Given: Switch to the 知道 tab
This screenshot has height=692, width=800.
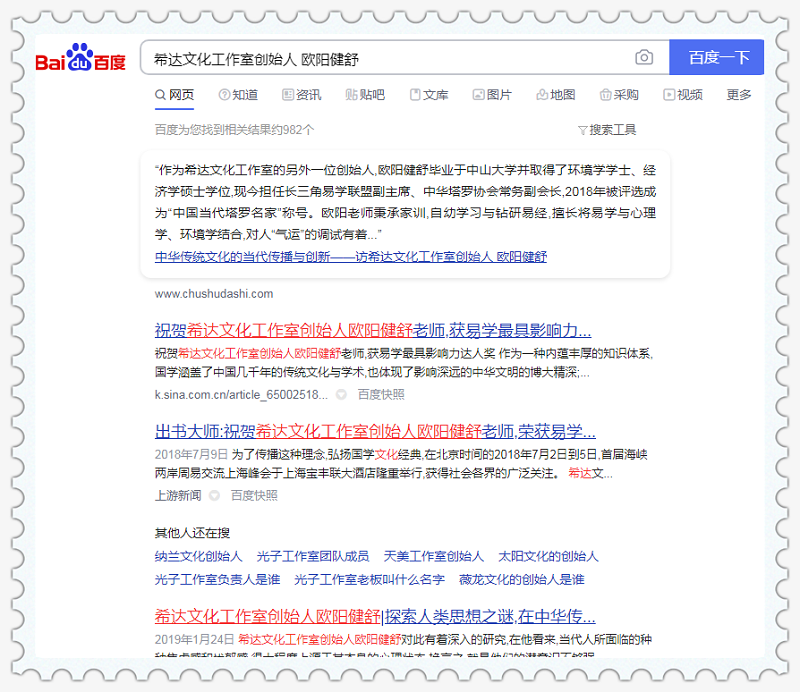Looking at the screenshot, I should [x=238, y=95].
